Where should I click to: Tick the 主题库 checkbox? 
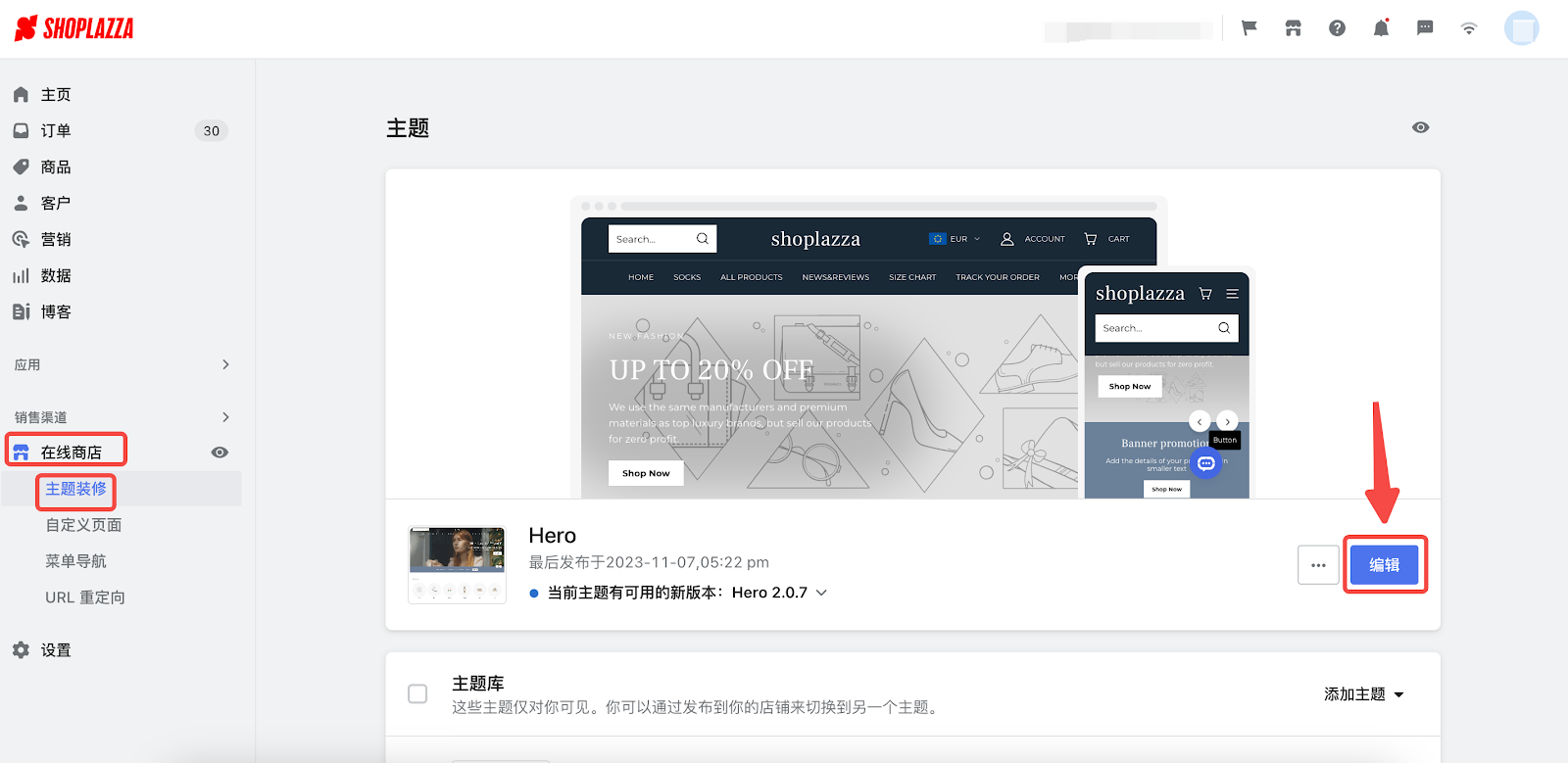pos(417,693)
